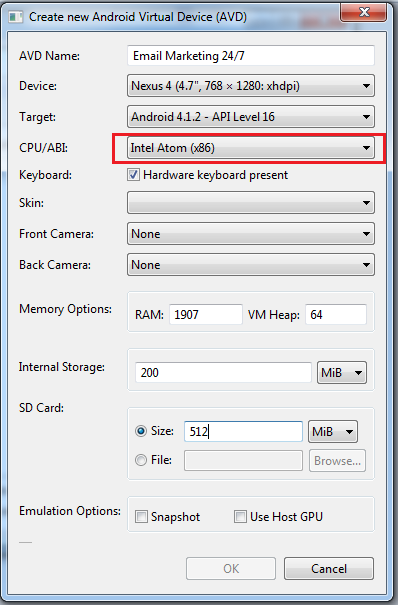Enable Use Host GPU checkbox
The height and width of the screenshot is (605, 398).
[x=240, y=516]
